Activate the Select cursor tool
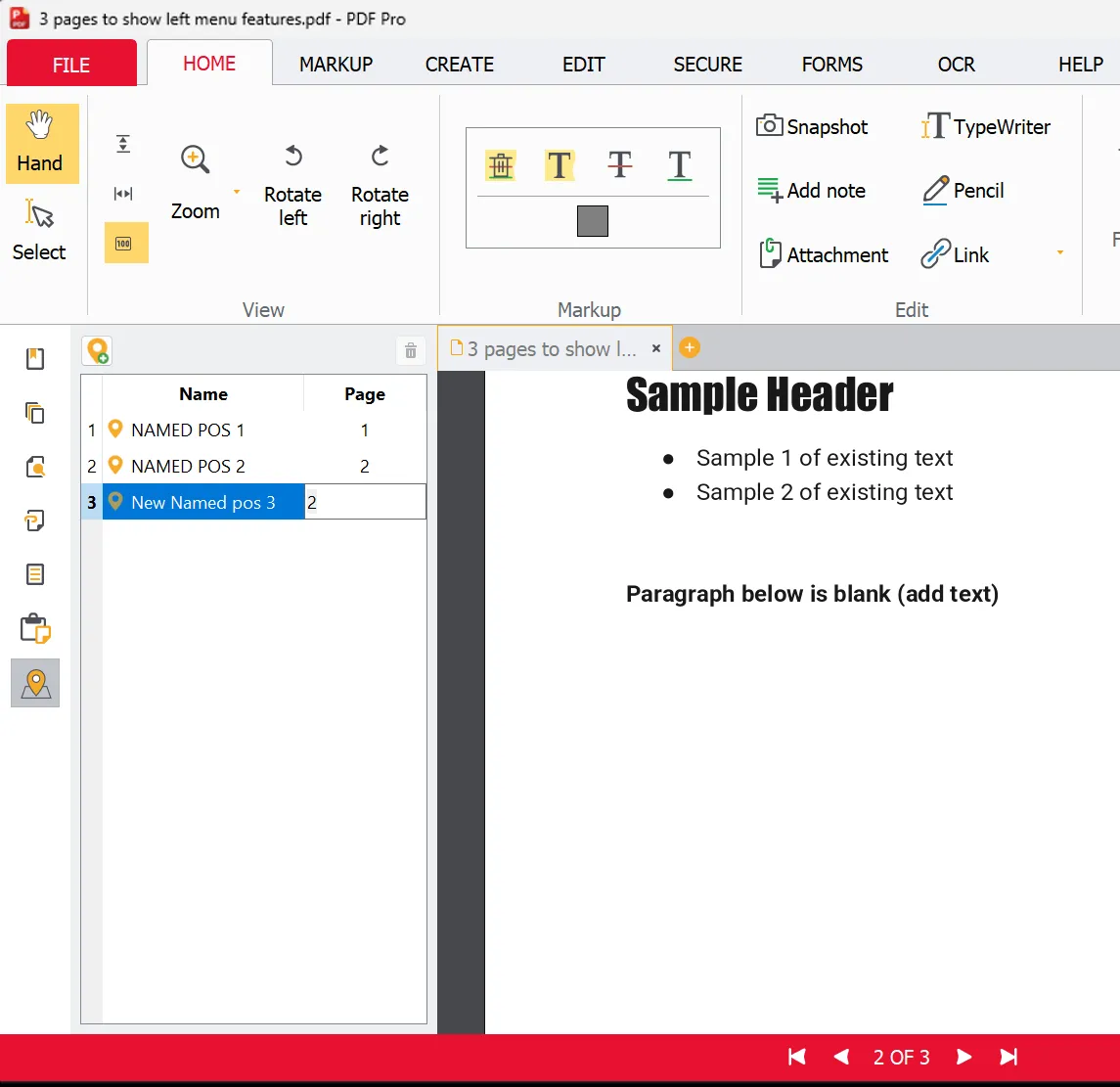The image size is (1120, 1087). 39,230
